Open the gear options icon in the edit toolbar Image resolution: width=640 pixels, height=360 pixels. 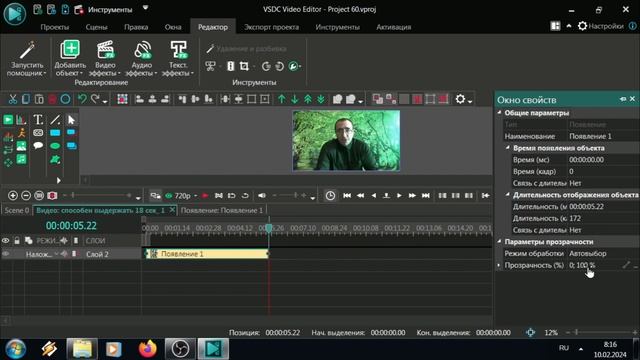(x=460, y=99)
